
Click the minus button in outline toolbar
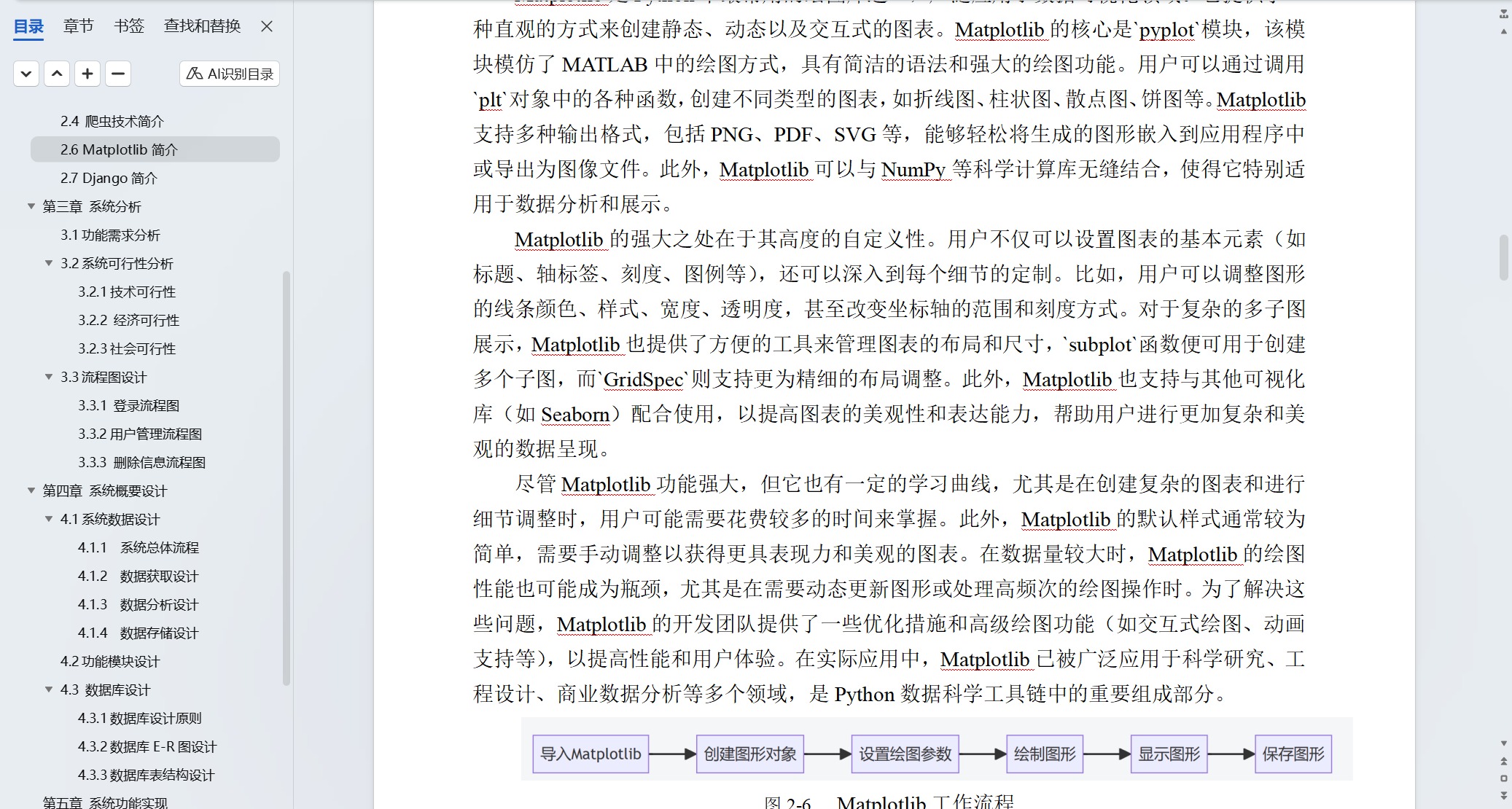pos(118,74)
